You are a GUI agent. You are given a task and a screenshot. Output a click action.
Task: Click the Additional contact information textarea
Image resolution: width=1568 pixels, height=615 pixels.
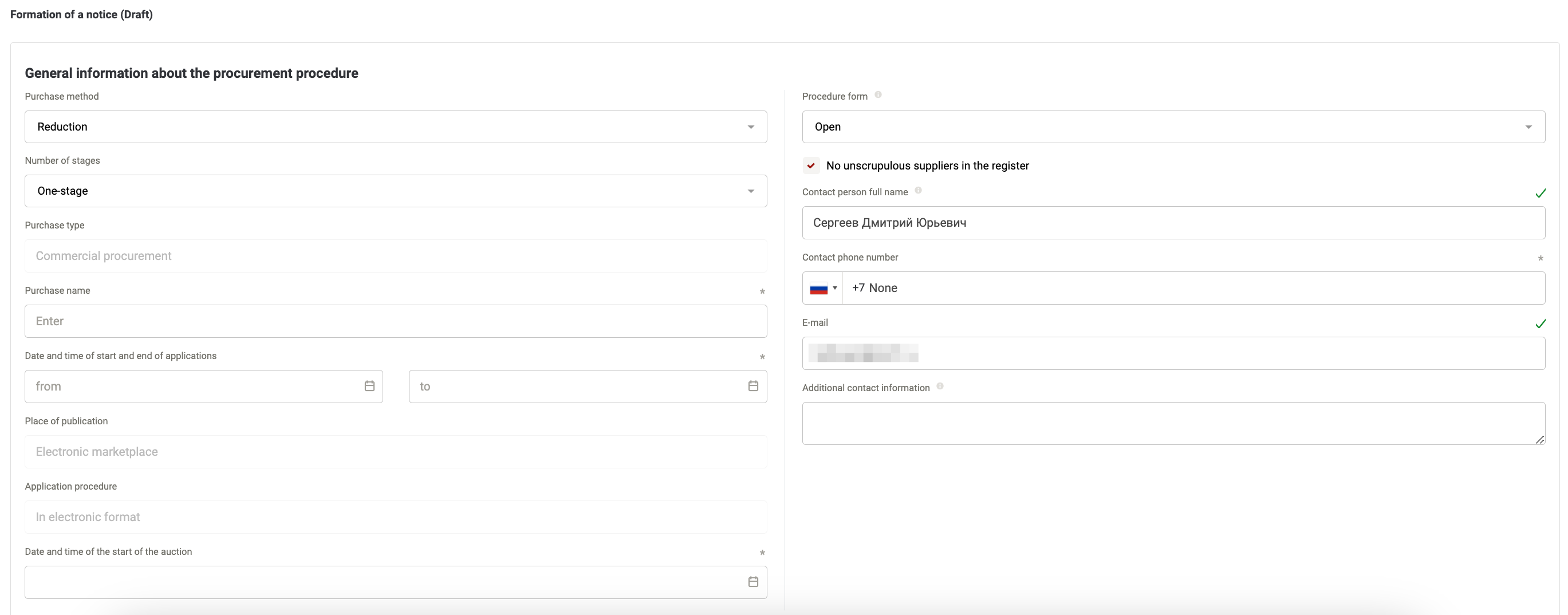1173,424
